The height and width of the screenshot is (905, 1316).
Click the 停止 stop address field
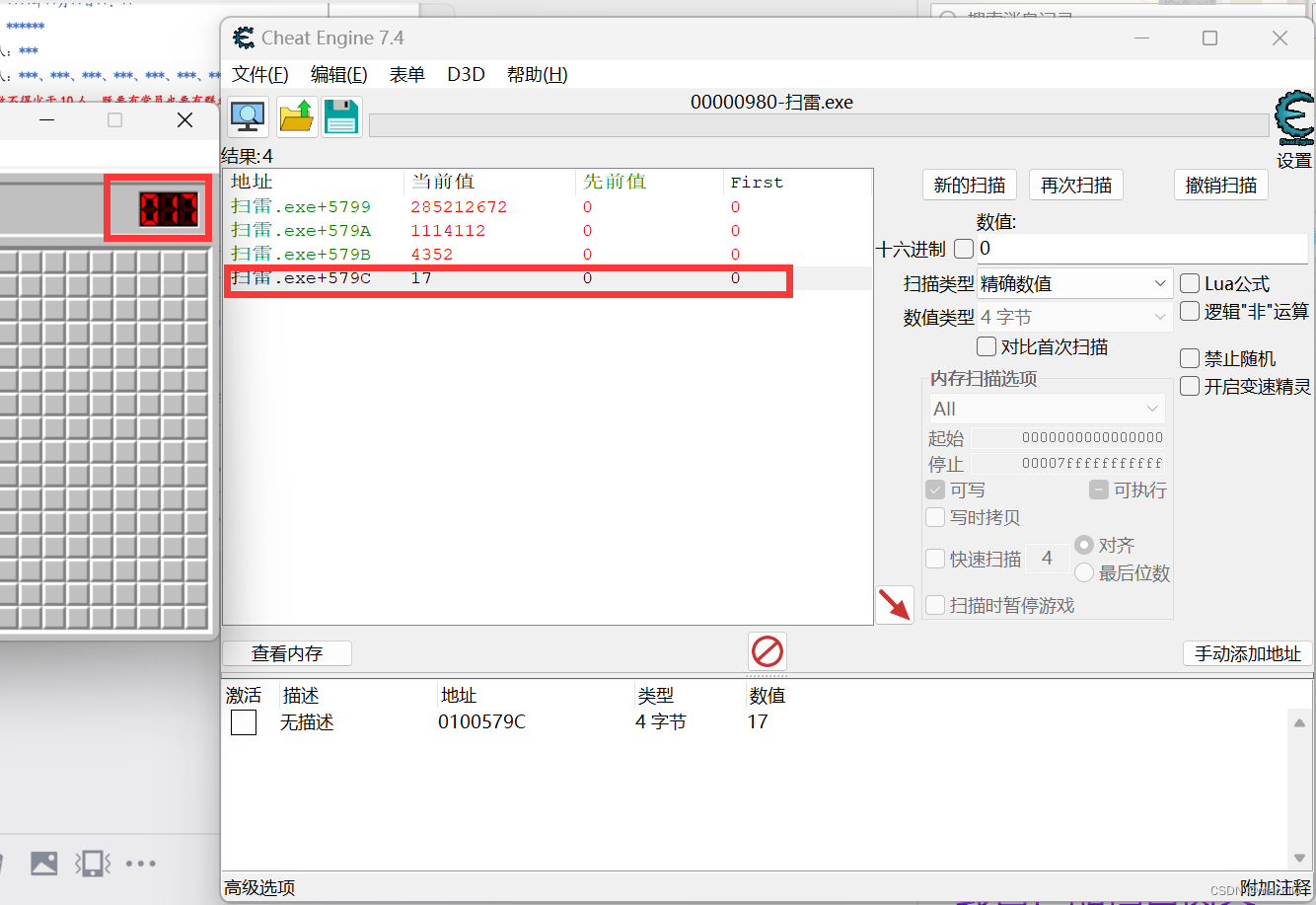tap(1067, 463)
